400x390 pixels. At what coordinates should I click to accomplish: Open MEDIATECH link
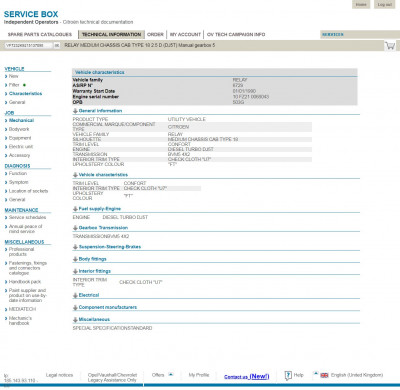[22, 309]
